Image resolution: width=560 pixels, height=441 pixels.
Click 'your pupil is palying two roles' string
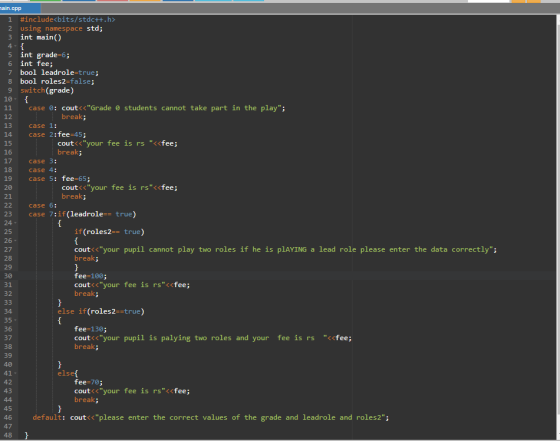tap(213, 338)
